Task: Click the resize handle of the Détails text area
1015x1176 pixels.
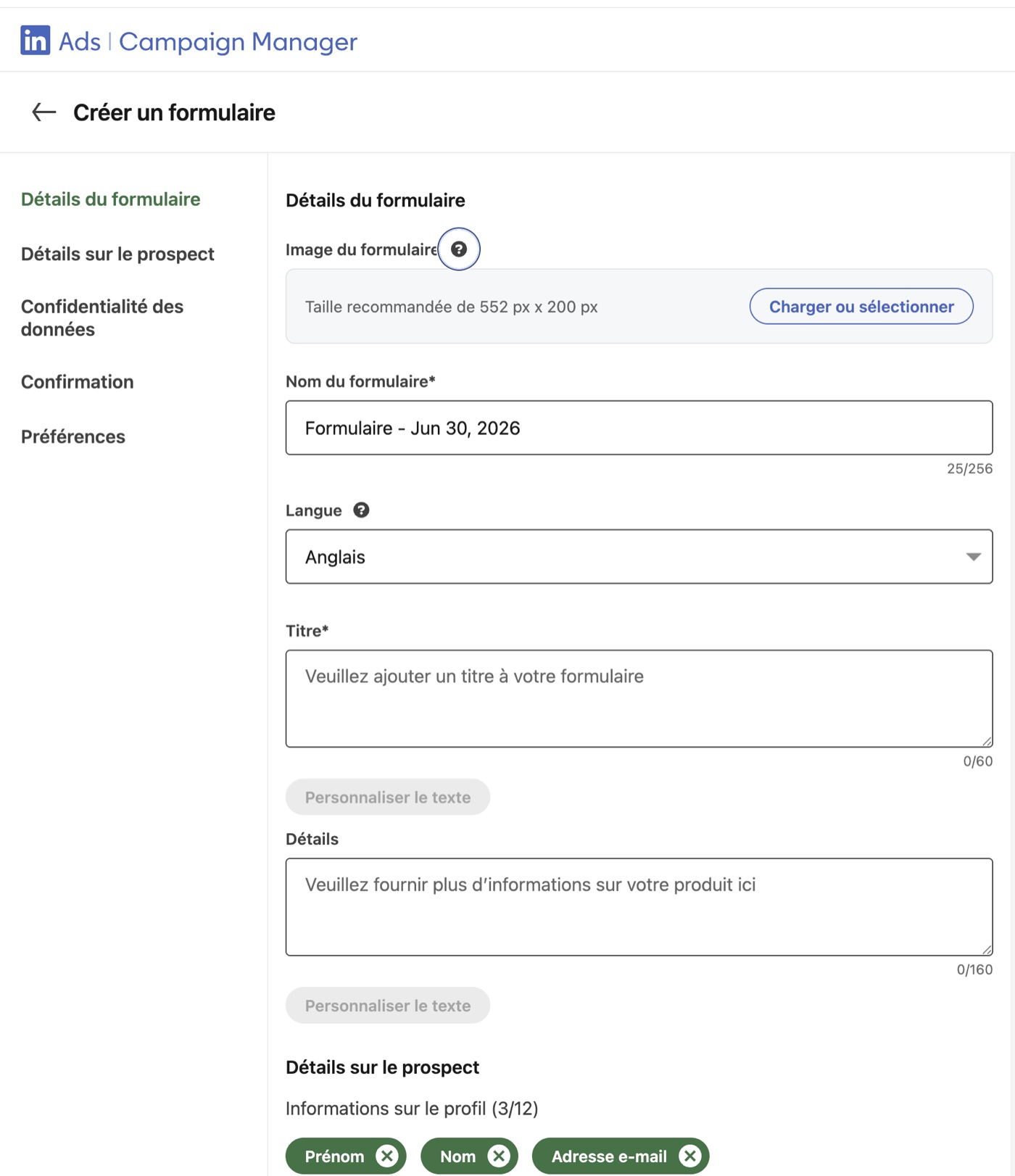Action: pos(987,949)
